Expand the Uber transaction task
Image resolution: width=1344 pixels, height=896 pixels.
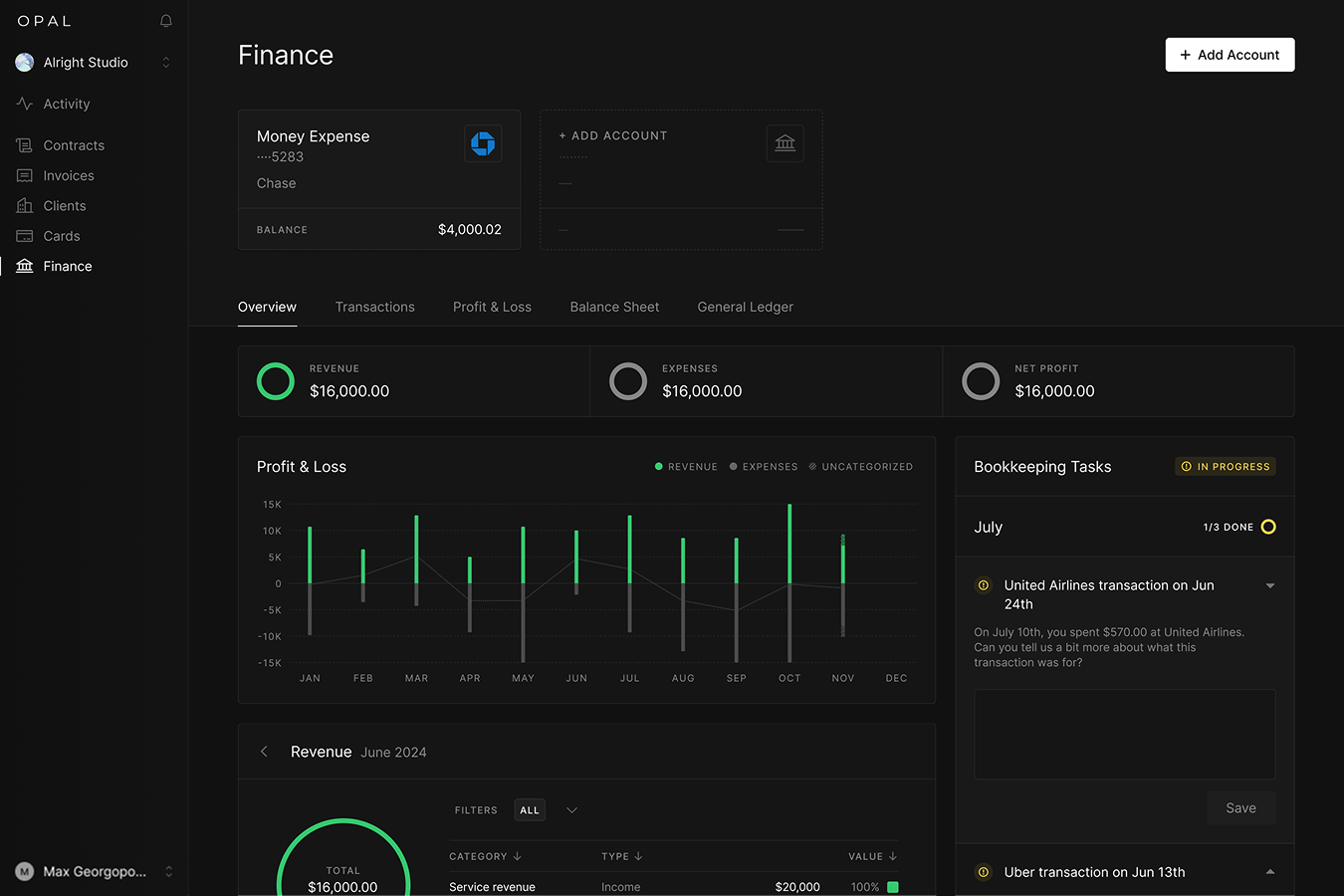pos(1270,872)
